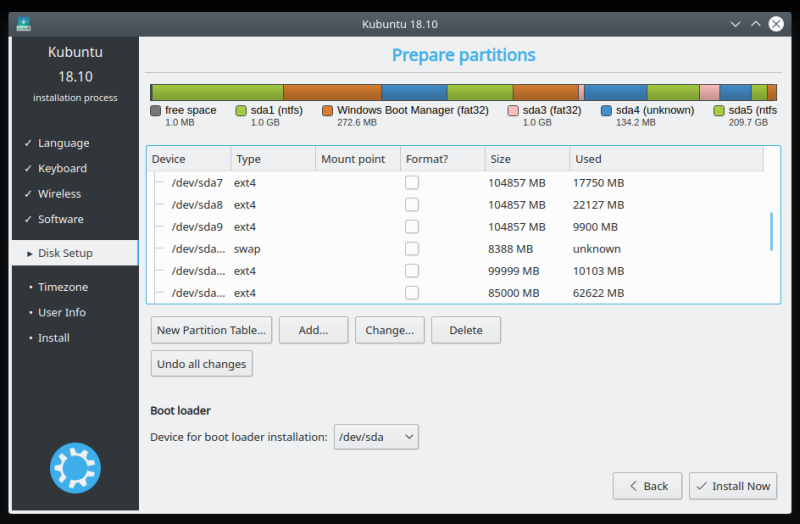Go Back to previous step
This screenshot has width=800, height=524.
pos(647,486)
